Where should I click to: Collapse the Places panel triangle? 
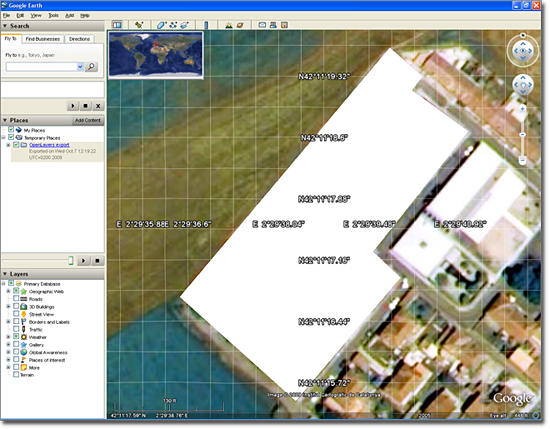click(x=5, y=120)
